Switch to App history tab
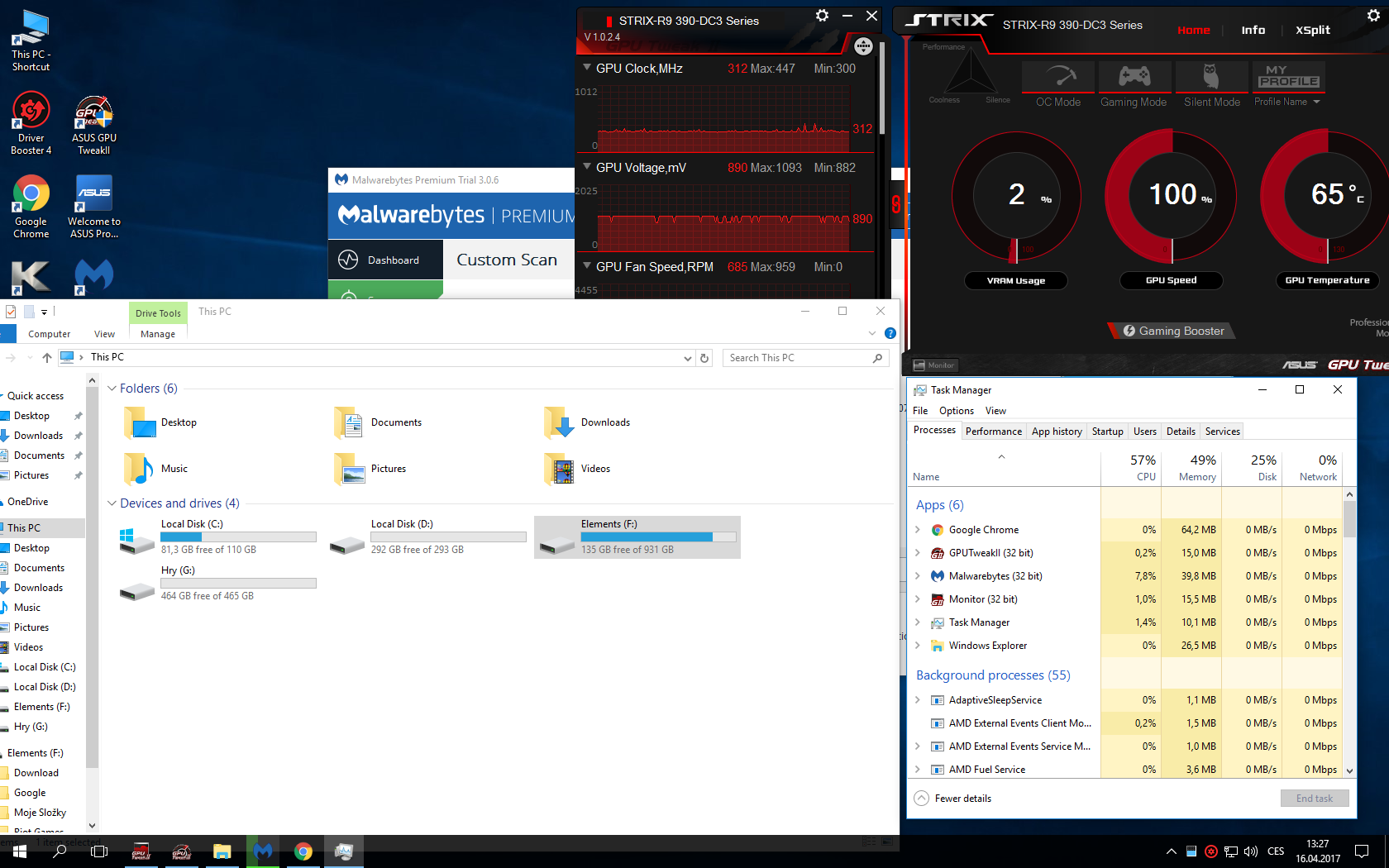Viewport: 1389px width, 868px height. 1057,432
